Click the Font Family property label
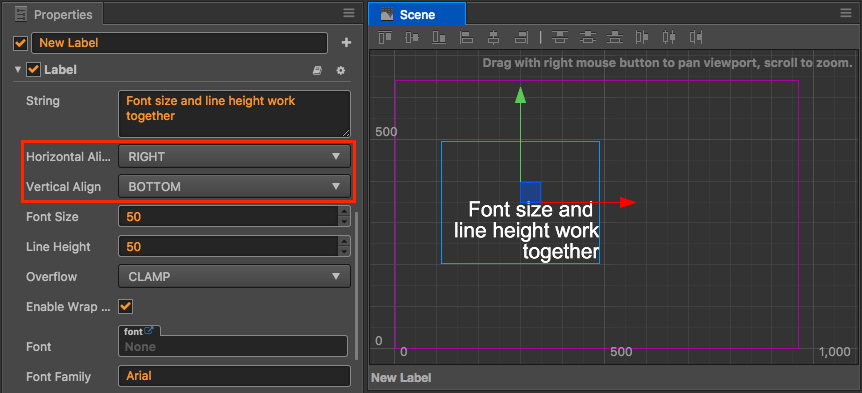 point(59,377)
